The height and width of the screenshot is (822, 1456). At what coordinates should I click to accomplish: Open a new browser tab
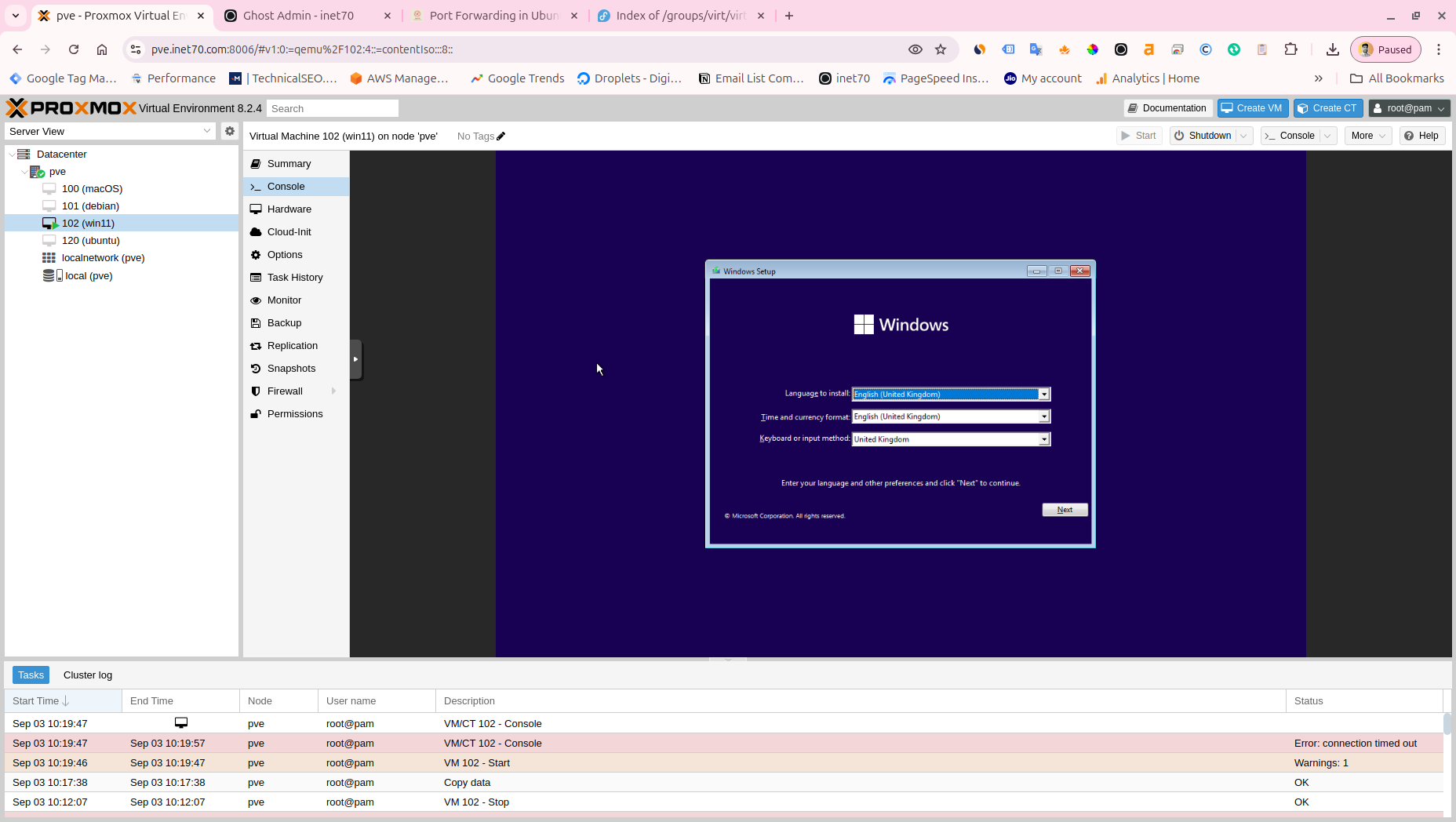click(x=789, y=16)
